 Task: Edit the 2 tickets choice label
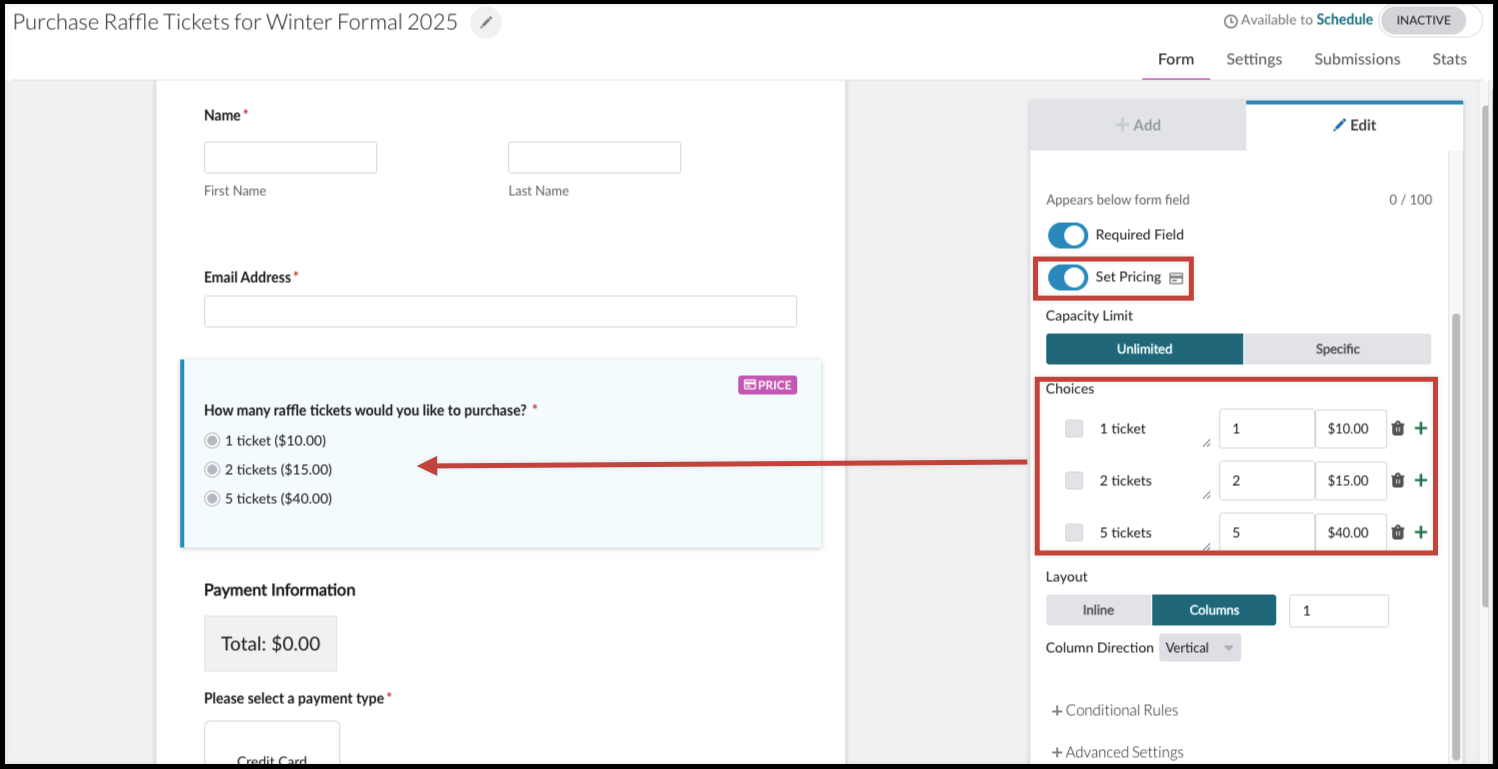(1152, 480)
